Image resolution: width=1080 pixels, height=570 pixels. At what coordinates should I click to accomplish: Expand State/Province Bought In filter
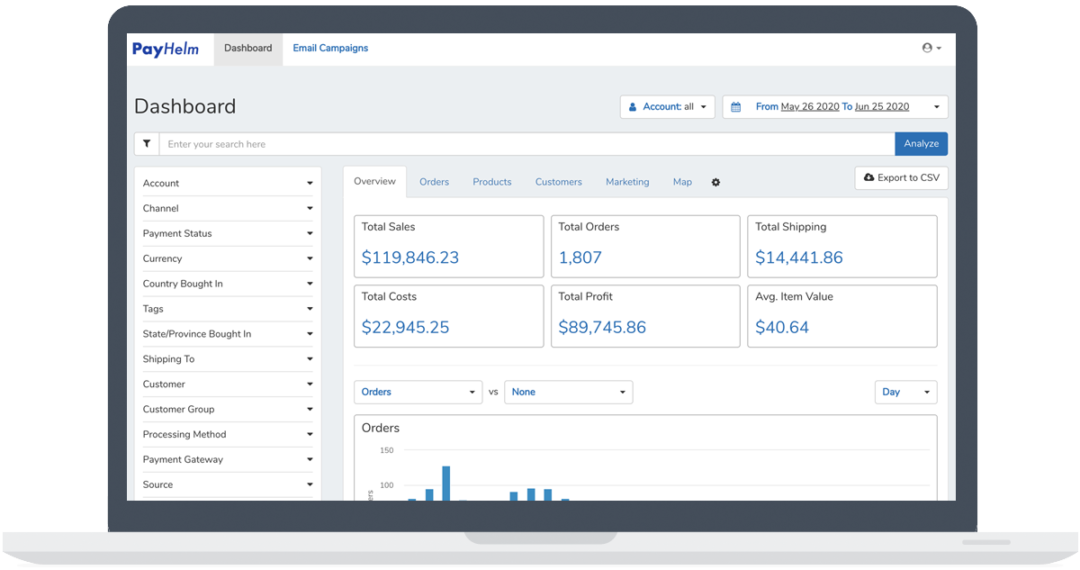[x=227, y=334]
